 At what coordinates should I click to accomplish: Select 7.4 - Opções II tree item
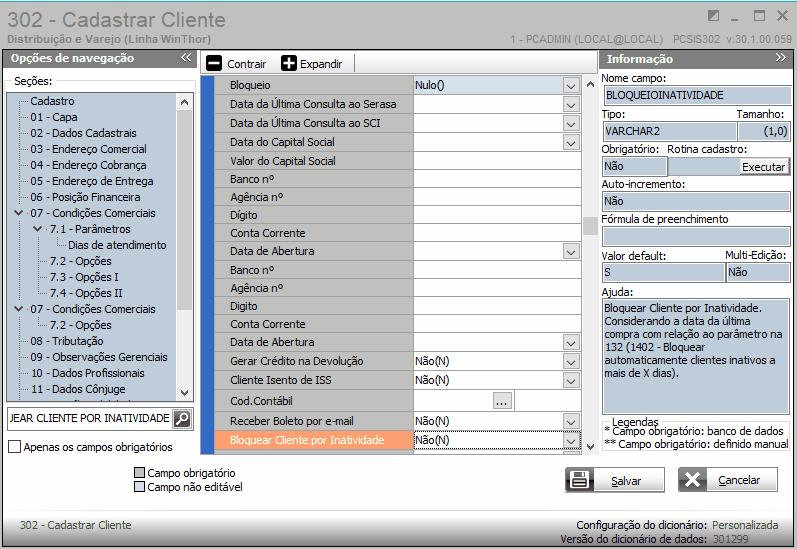pos(86,293)
